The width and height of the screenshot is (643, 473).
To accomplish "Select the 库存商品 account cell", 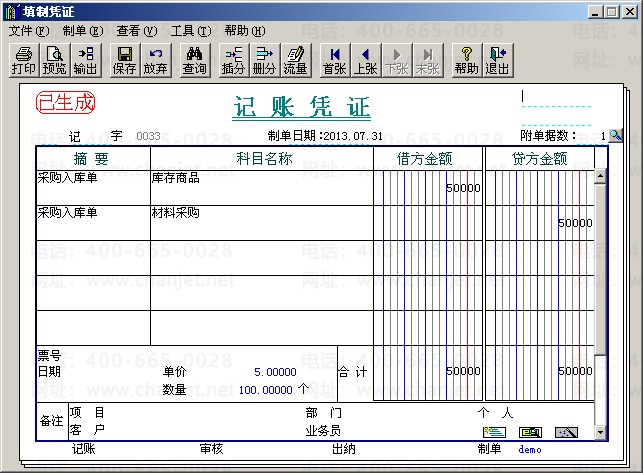I will [262, 188].
